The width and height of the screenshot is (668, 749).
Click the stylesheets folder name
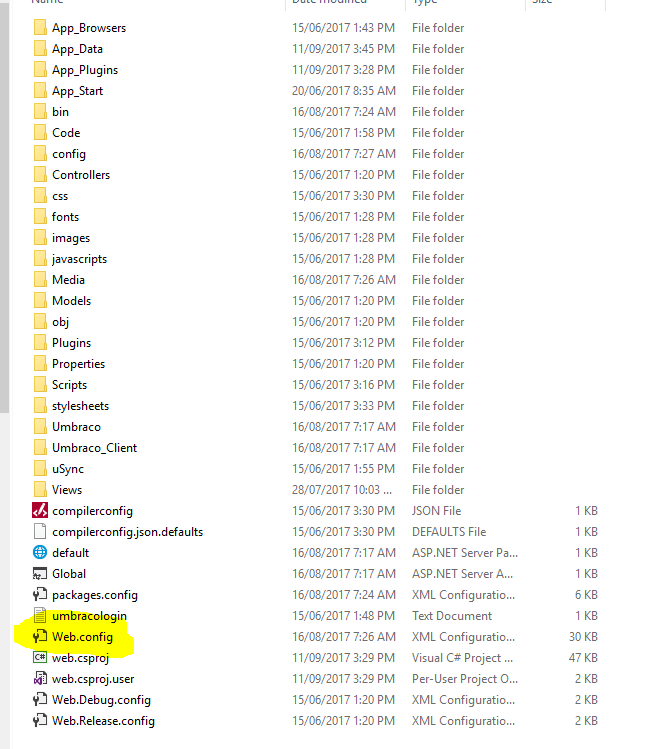[80, 406]
